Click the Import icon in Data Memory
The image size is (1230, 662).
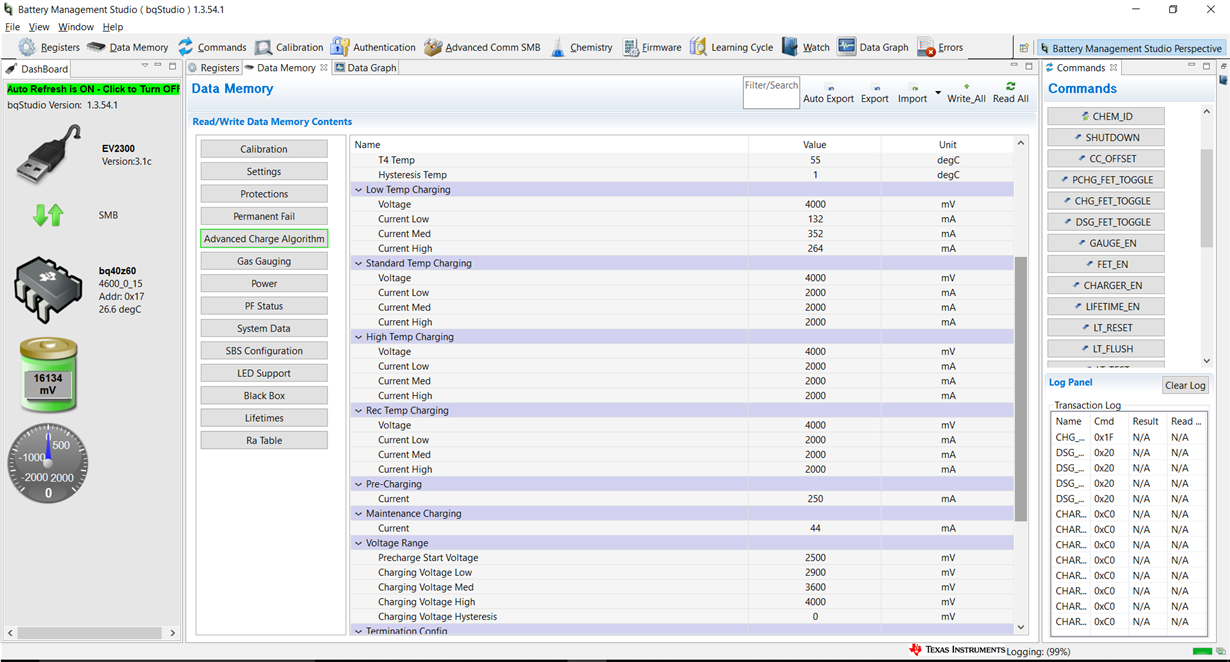(x=912, y=87)
